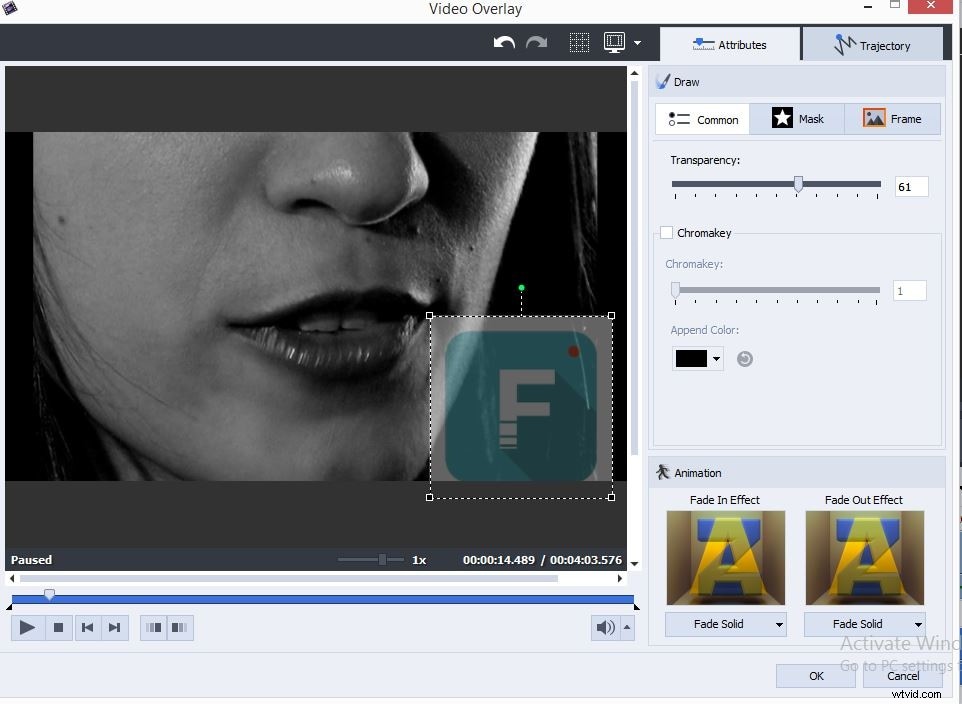This screenshot has height=704, width=962.
Task: Click the monitor display icon on the toolbar
Action: (x=613, y=43)
